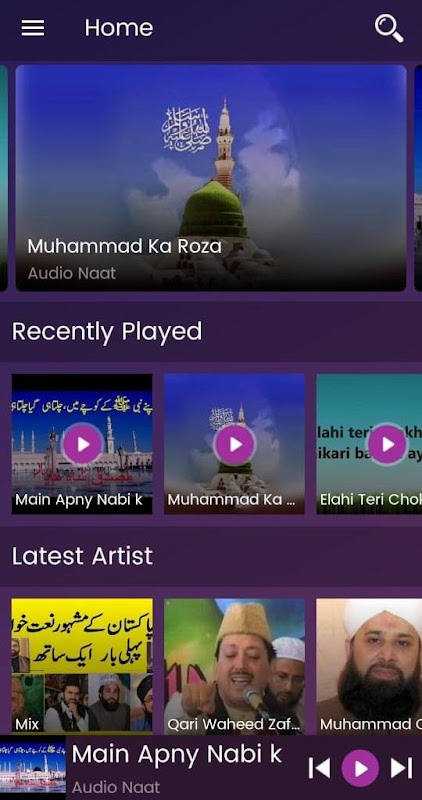
Task: Open the hamburger navigation menu
Action: [x=33, y=28]
